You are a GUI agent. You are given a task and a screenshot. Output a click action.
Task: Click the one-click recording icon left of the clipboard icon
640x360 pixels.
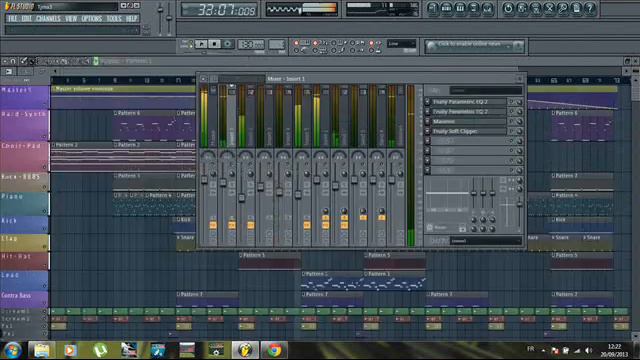(x=562, y=9)
